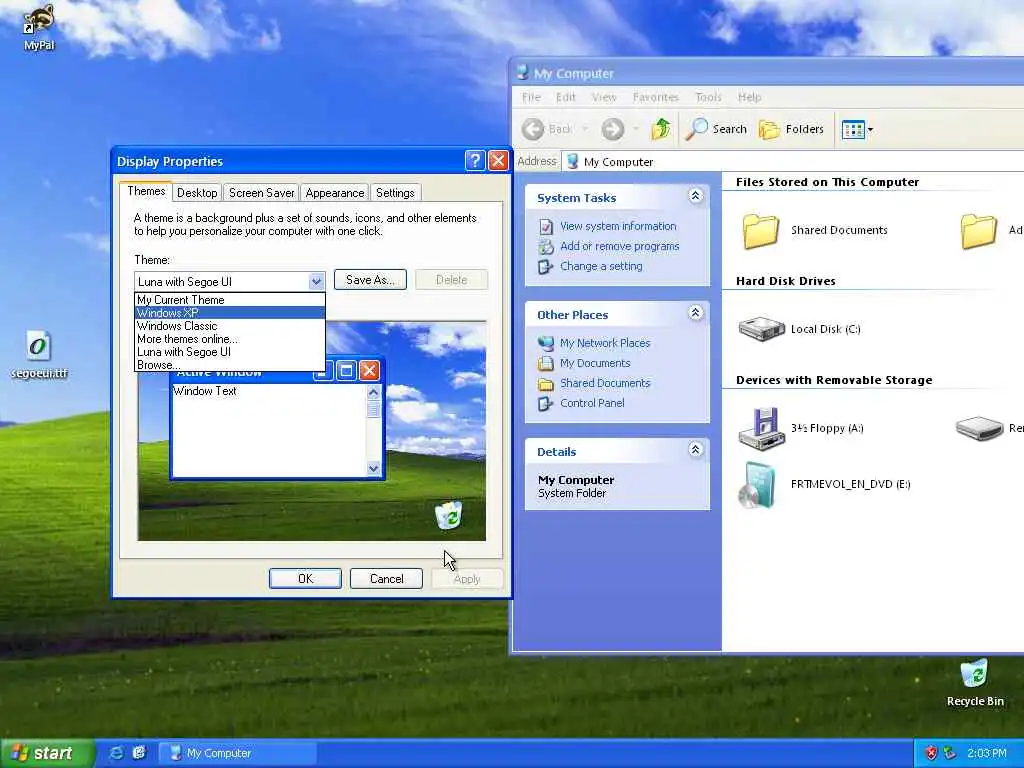The image size is (1024, 768).
Task: Open the Tools menu in My Computer
Action: coord(709,97)
